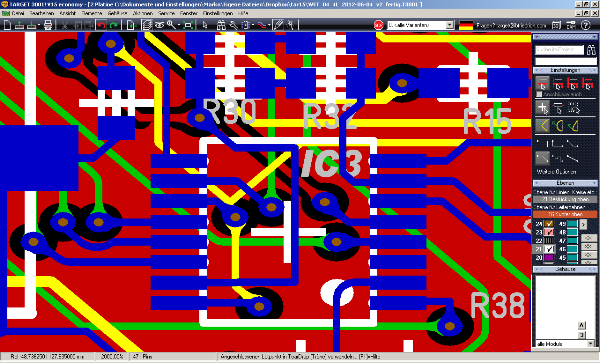Screen dimensions: 600x363
Task: Select the pointer arrow tool
Action: coord(205,25)
